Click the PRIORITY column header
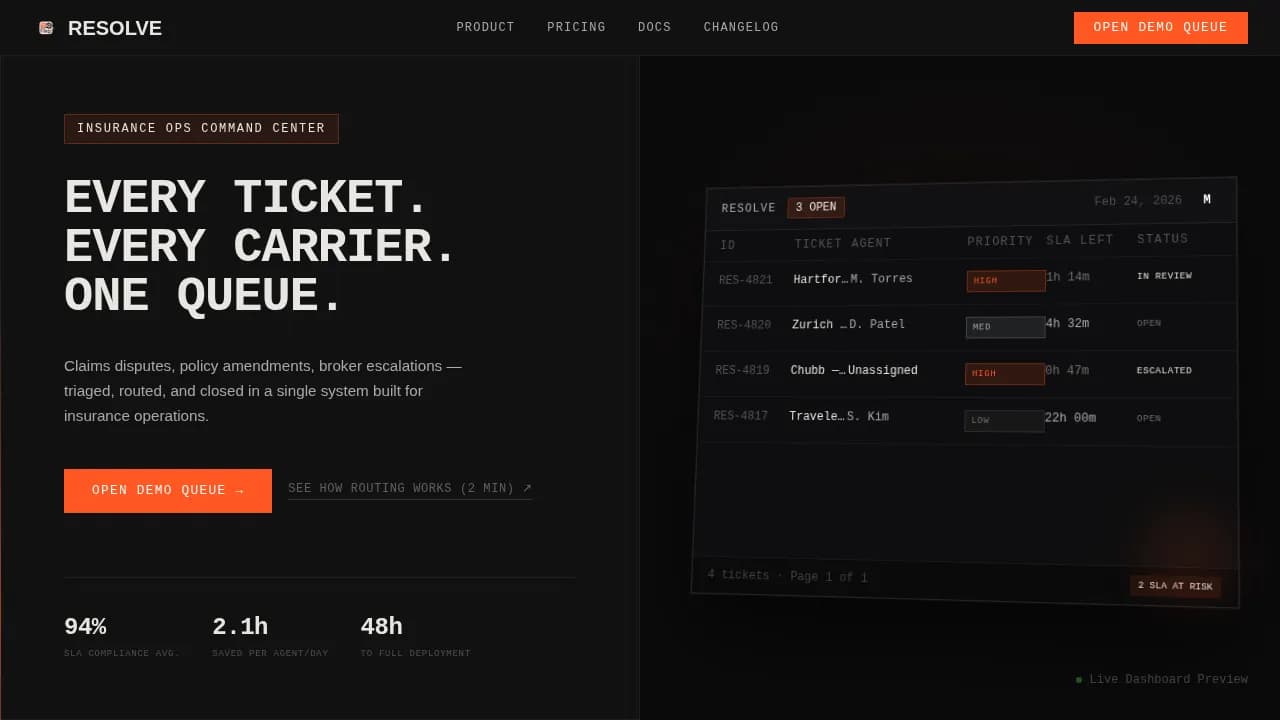The image size is (1280, 720). point(1000,242)
